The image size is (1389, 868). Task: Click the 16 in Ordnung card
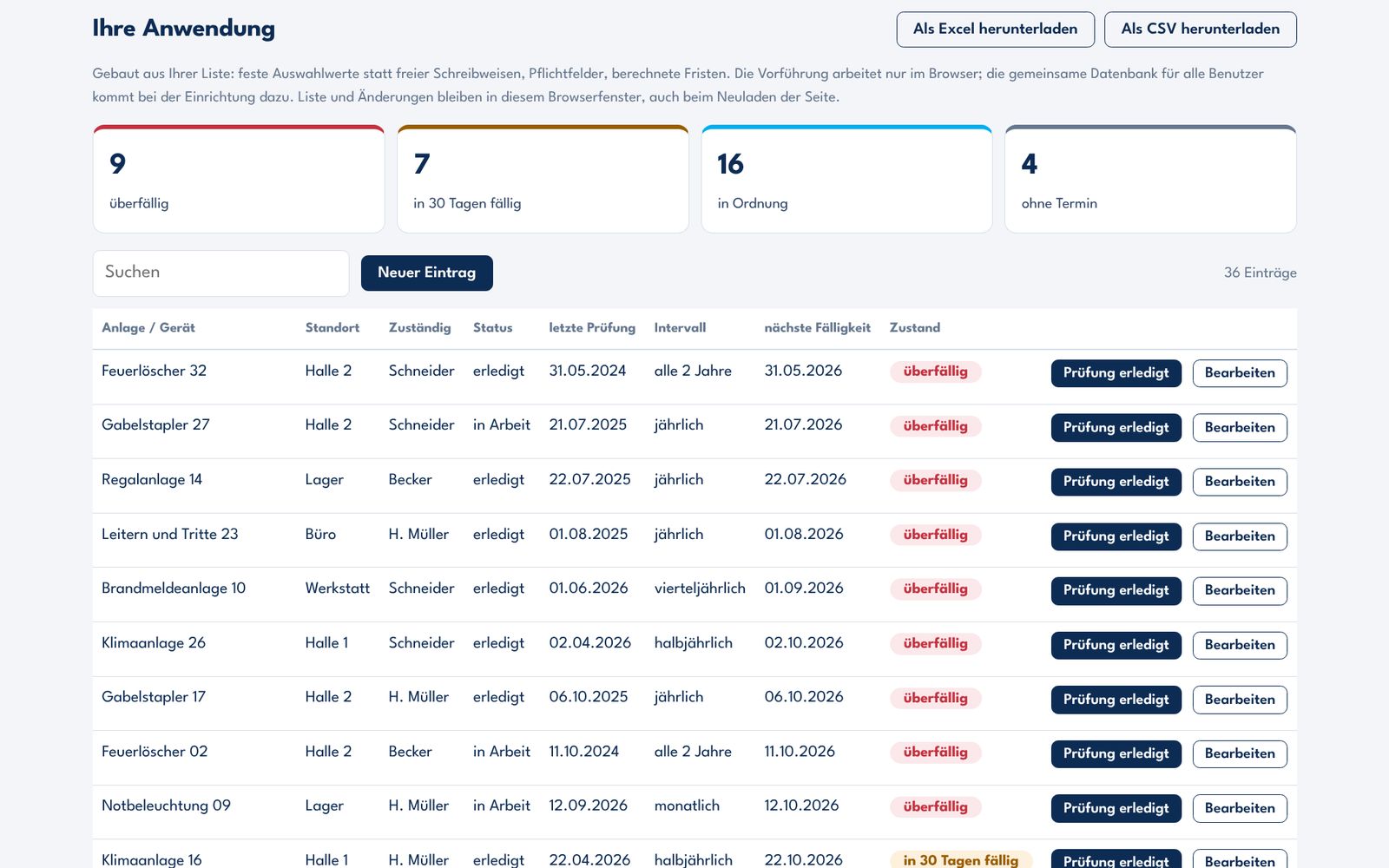click(846, 179)
